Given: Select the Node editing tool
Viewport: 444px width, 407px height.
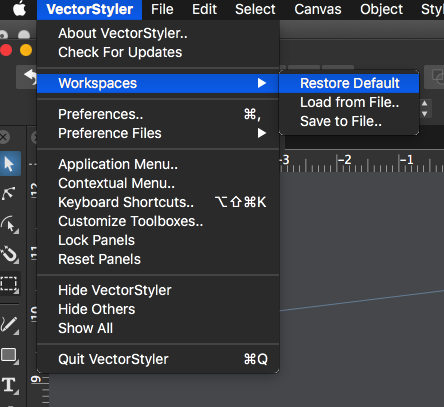Looking at the screenshot, I should tap(9, 194).
